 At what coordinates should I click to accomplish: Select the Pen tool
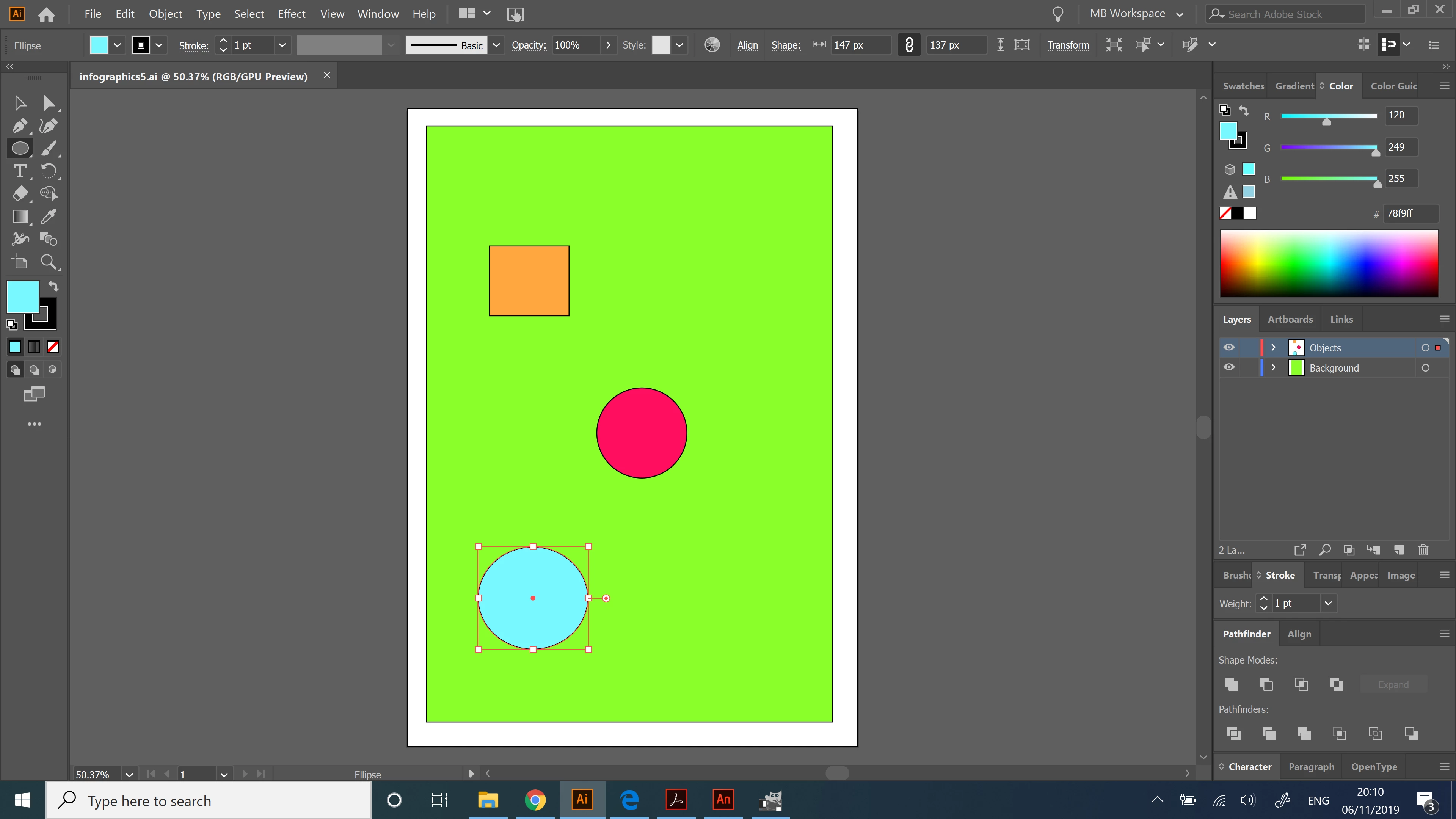click(x=20, y=126)
